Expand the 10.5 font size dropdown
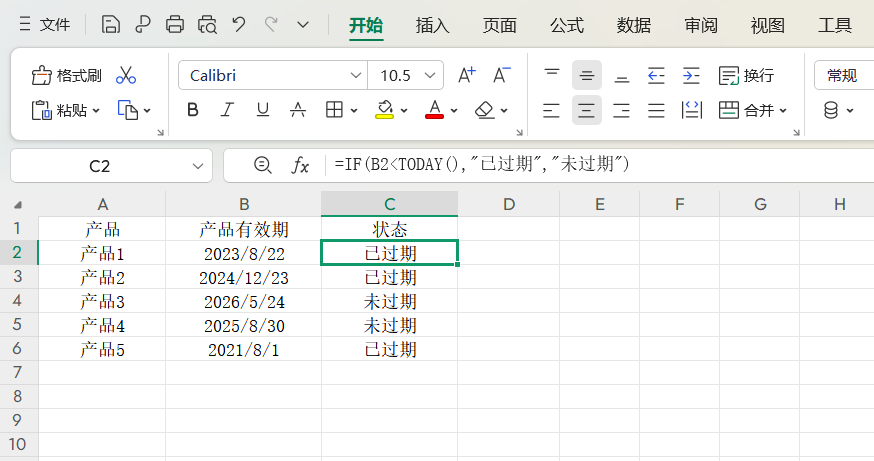Screen dimensions: 874x461 click(431, 76)
